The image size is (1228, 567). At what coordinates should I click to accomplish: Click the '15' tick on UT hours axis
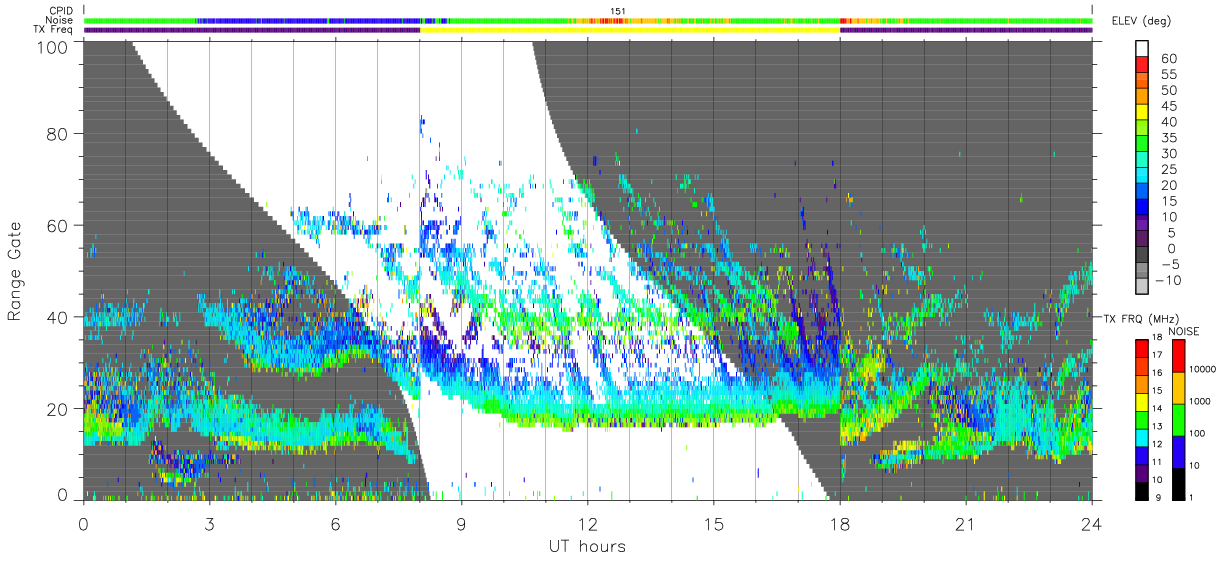[x=714, y=523]
